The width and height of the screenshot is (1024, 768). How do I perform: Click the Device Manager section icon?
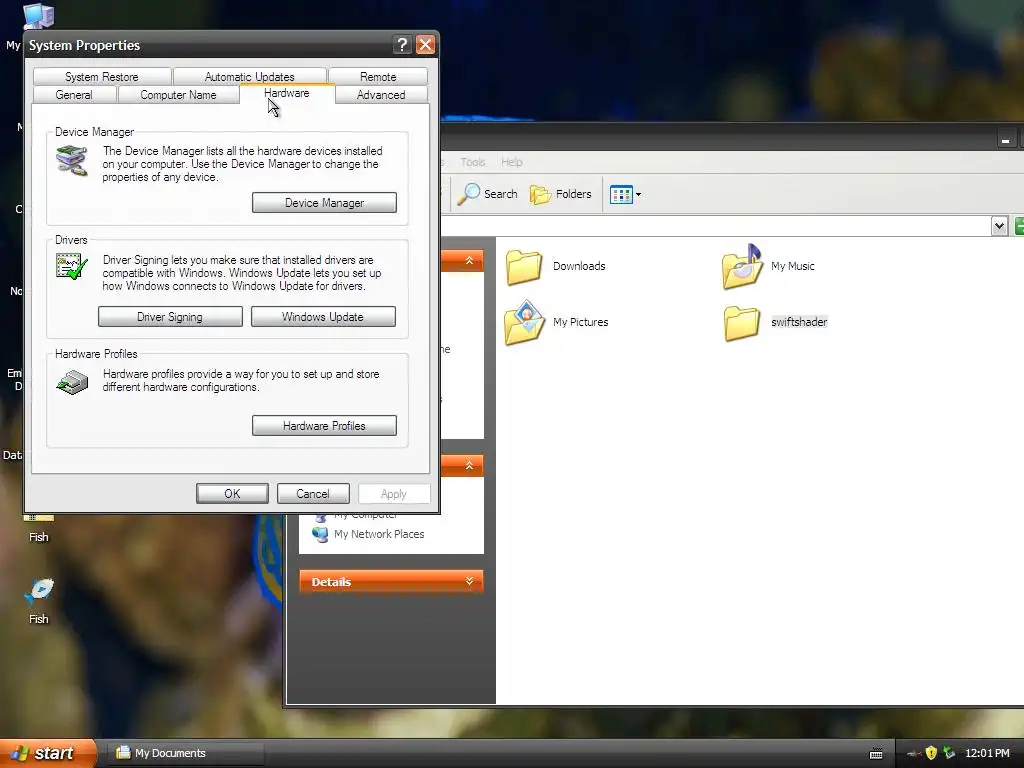pos(72,161)
